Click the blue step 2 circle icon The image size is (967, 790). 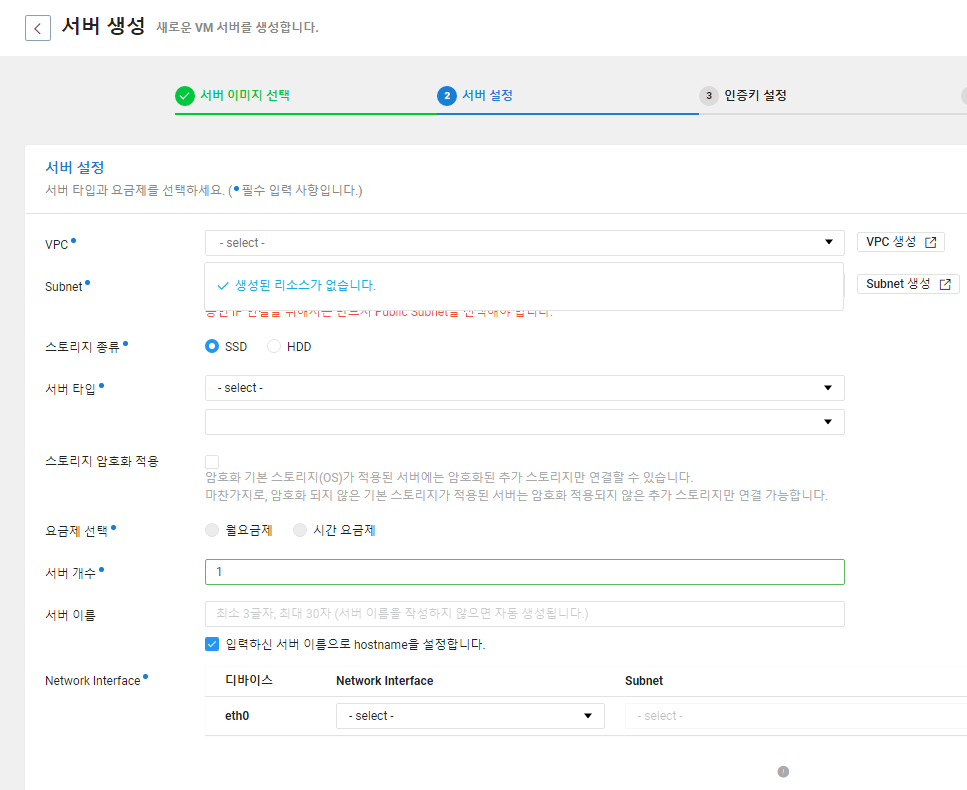tap(446, 96)
